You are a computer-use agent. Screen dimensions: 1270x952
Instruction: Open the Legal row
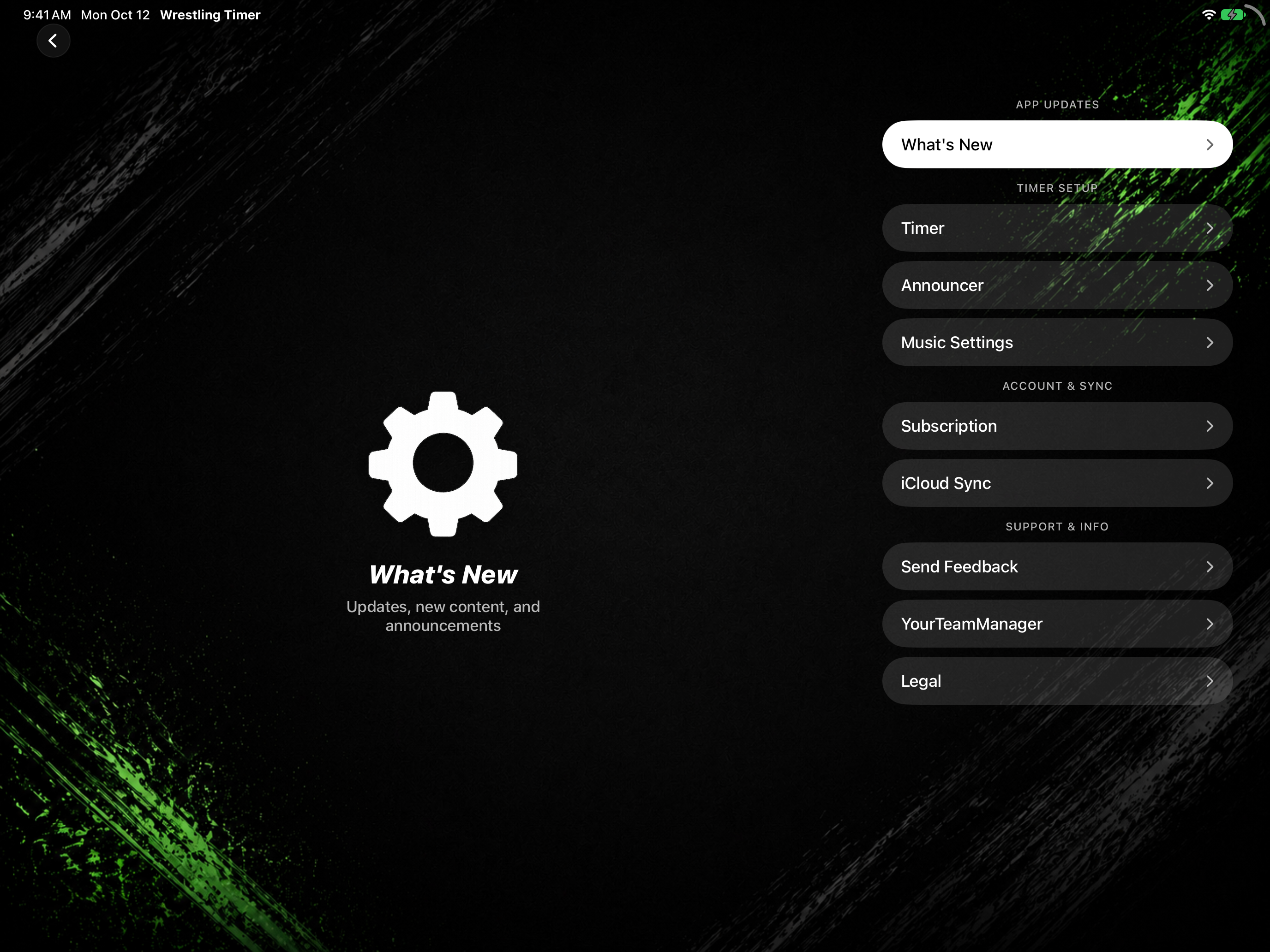click(1057, 681)
